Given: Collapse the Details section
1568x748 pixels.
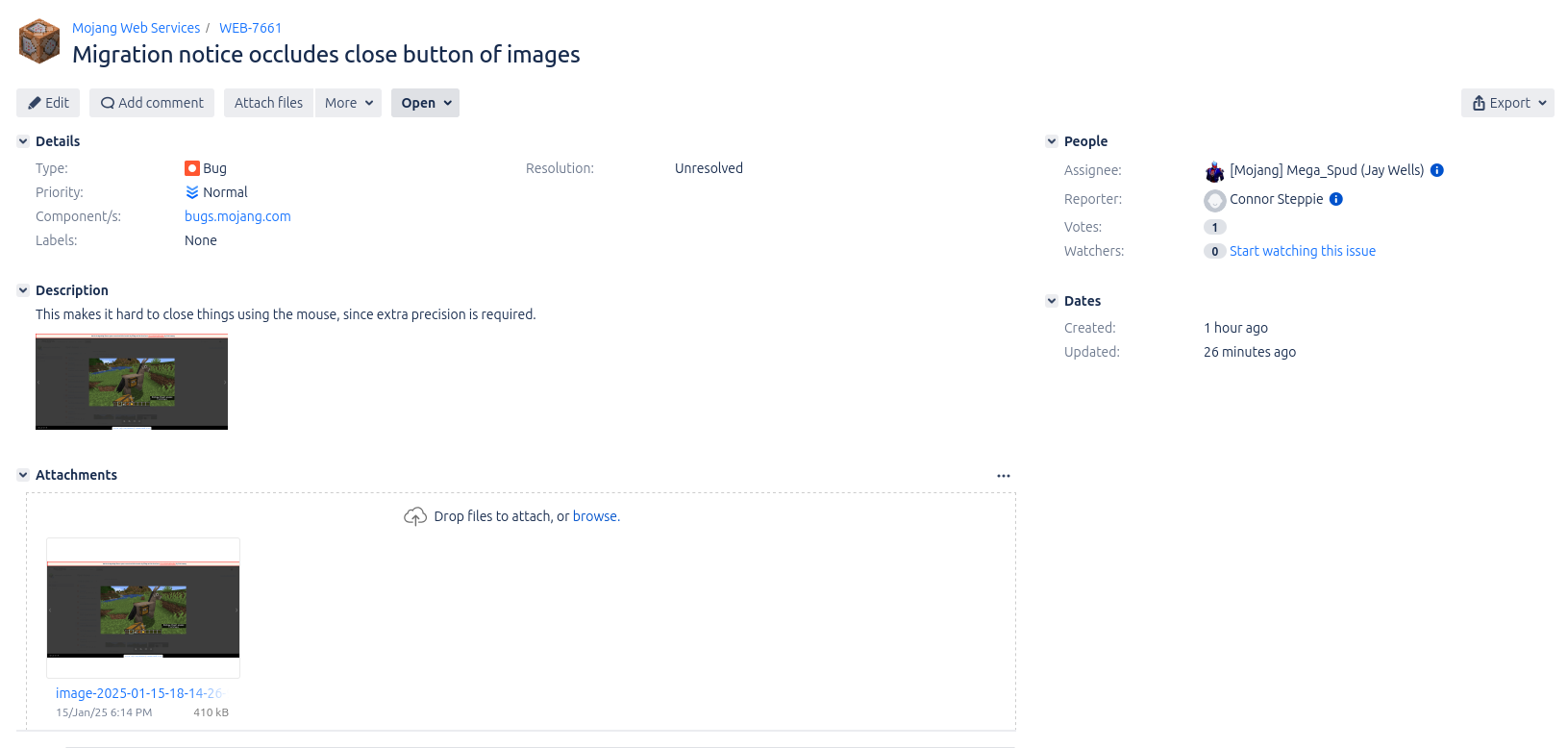Looking at the screenshot, I should [x=23, y=141].
